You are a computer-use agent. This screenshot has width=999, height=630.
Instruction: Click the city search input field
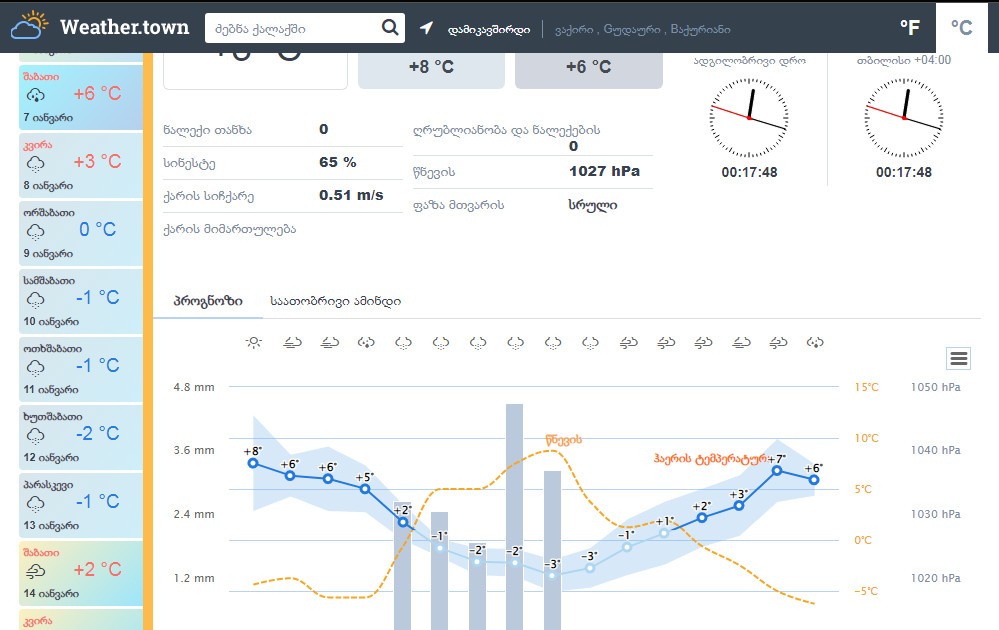pyautogui.click(x=294, y=28)
